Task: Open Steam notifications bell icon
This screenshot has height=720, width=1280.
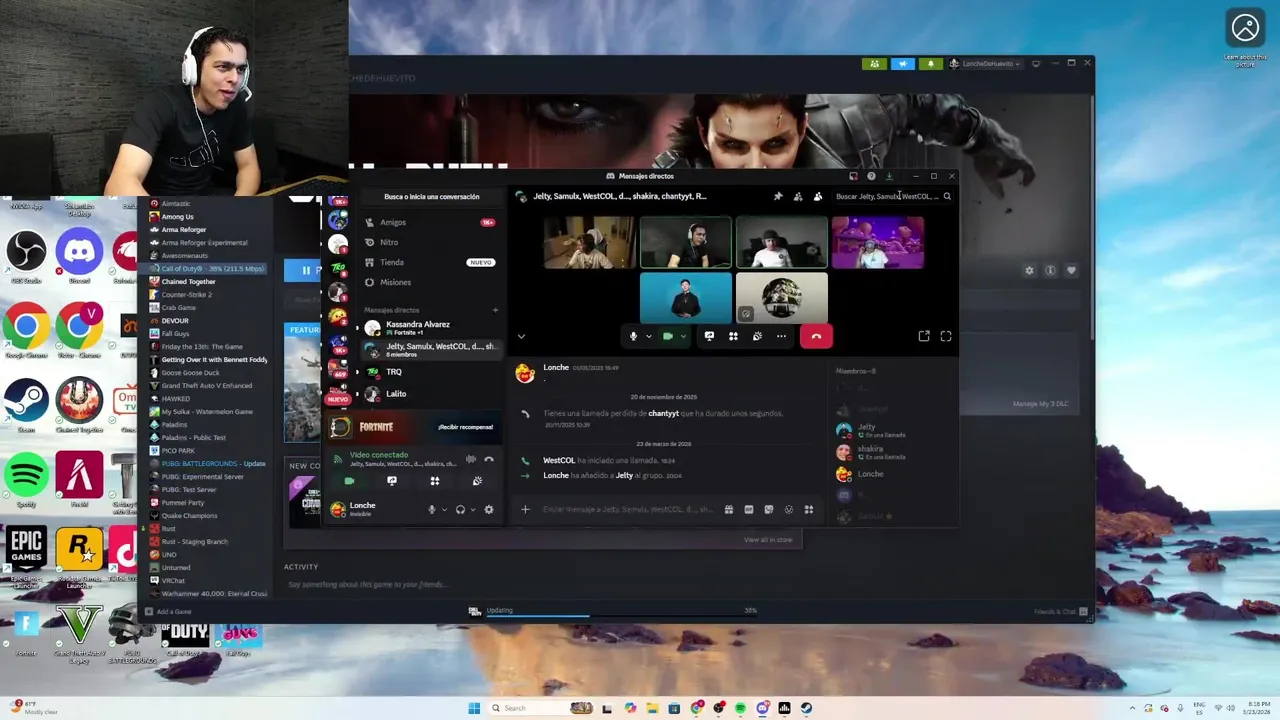Action: (x=930, y=63)
